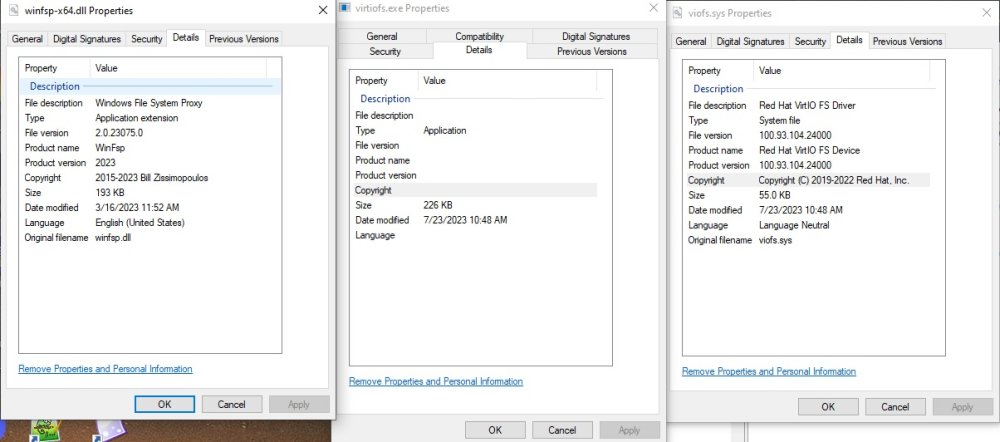Screen dimensions: 1000x442
Task: Select Details tab in winfsp-x64.dll Properties
Action: tap(186, 38)
